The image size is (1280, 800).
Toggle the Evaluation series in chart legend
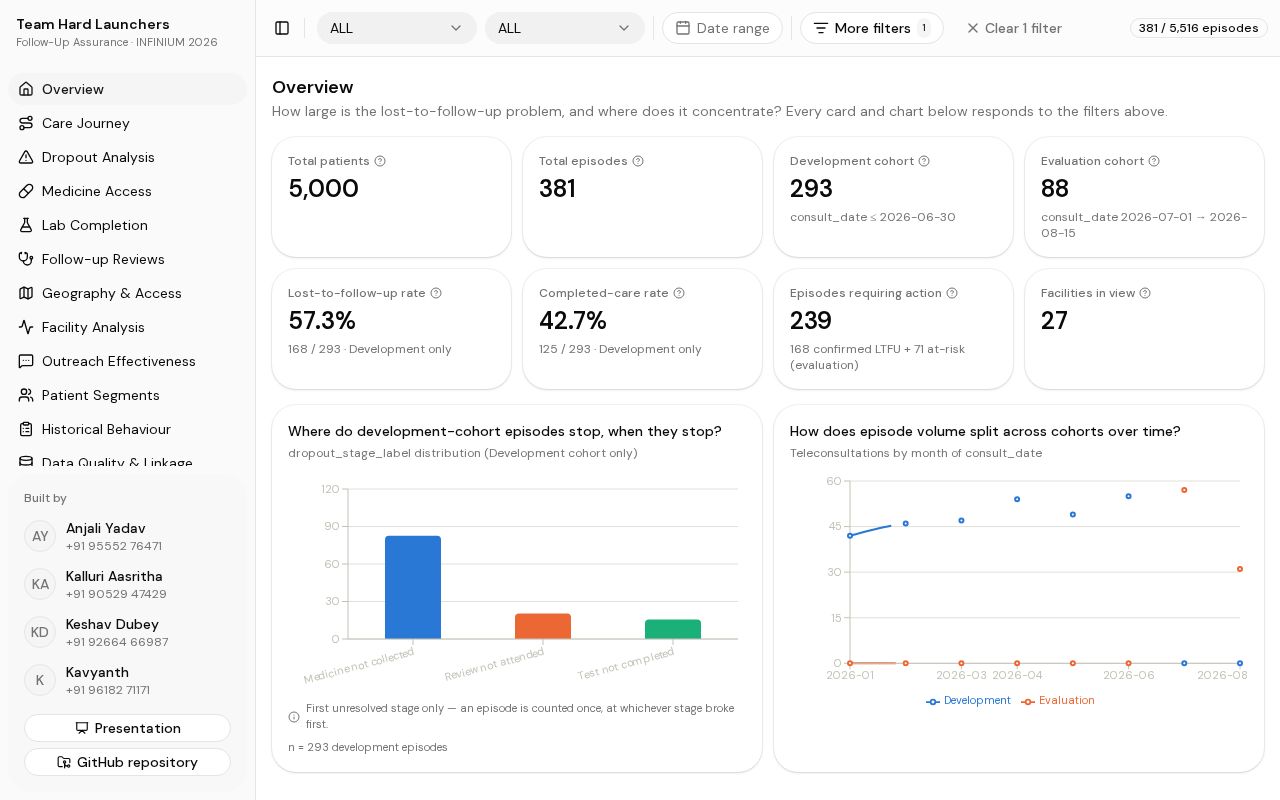[1058, 701]
